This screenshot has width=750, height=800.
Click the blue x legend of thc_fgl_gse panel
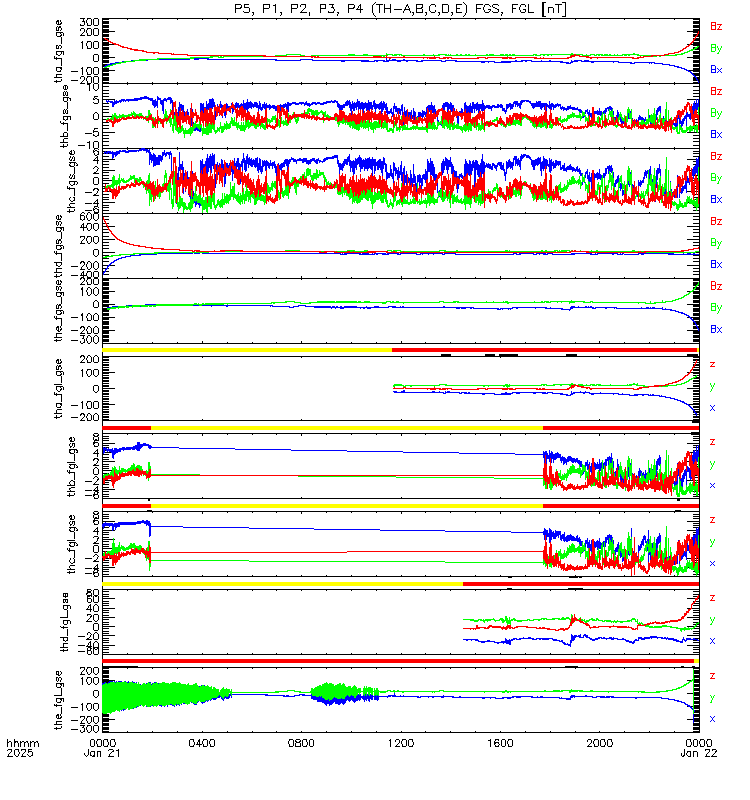tap(712, 564)
